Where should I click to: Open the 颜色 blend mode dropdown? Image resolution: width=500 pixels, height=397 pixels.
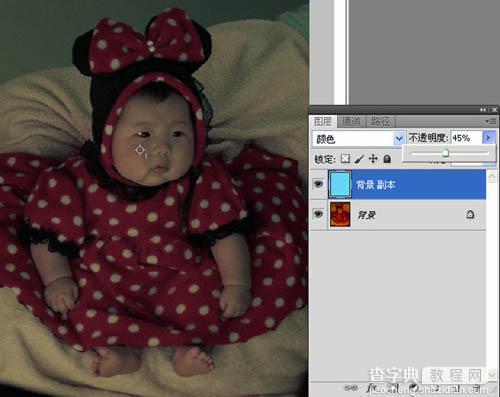coord(359,139)
